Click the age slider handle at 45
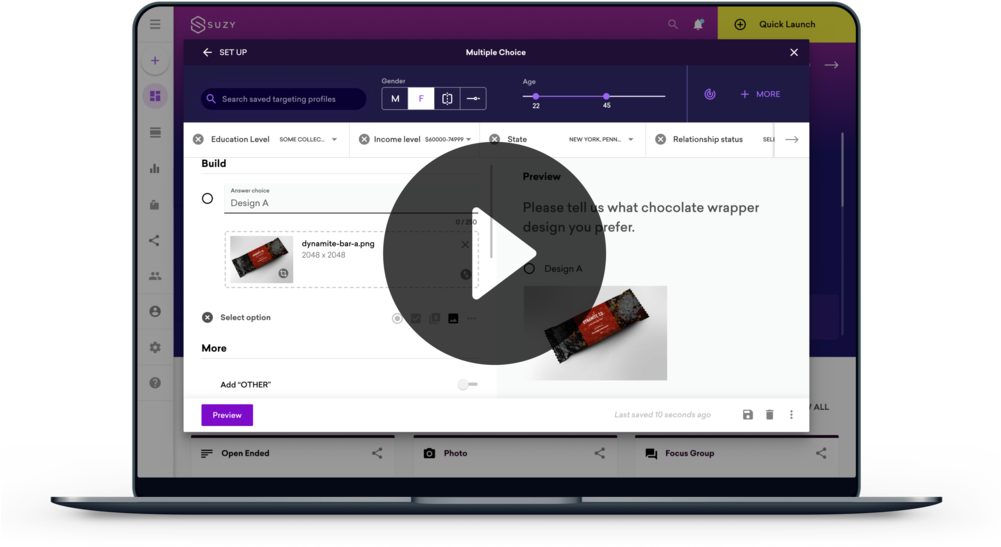 [606, 96]
